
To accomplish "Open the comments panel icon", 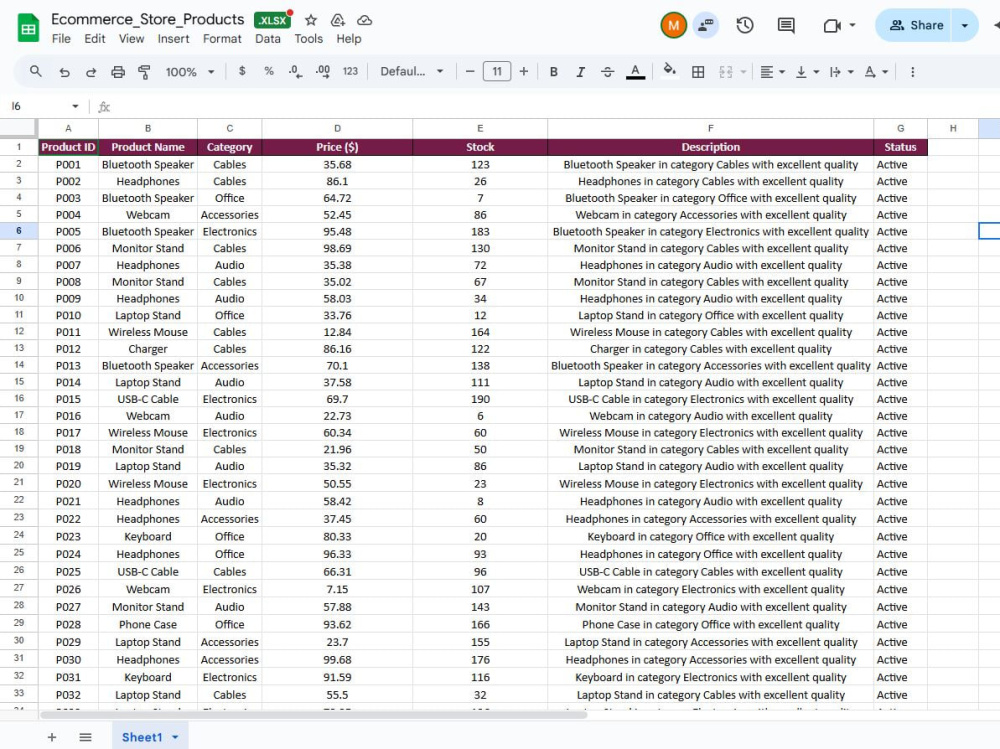I will tap(786, 26).
